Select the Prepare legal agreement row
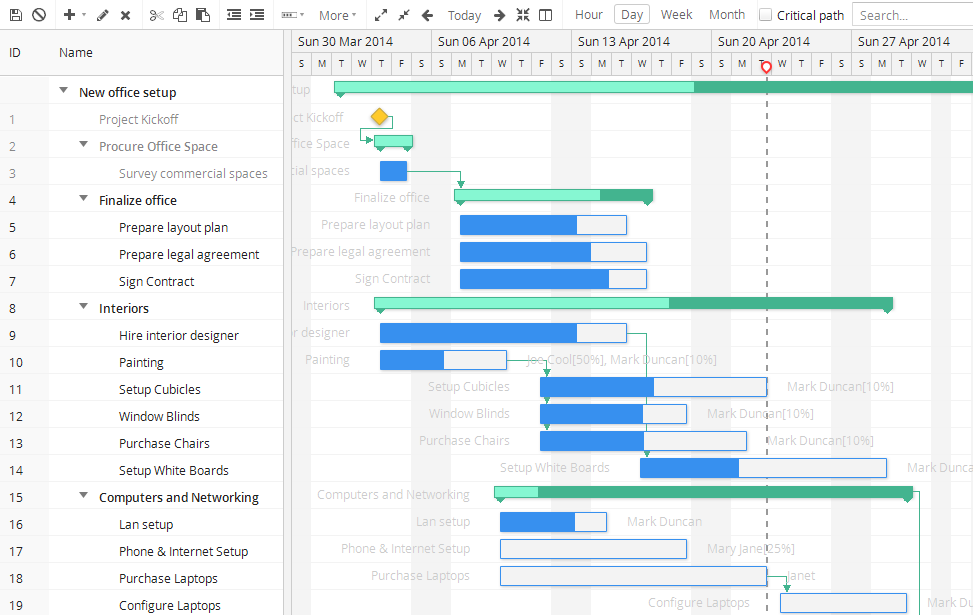The image size is (973, 615). click(x=141, y=254)
